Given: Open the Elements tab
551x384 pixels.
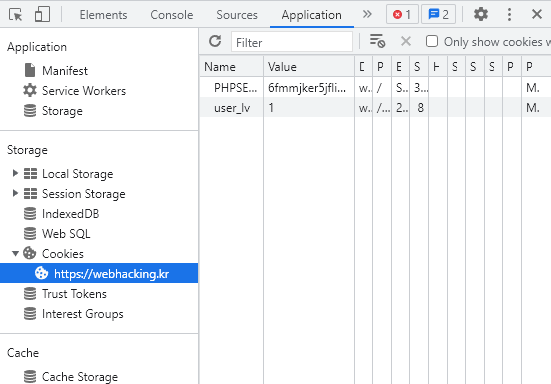Looking at the screenshot, I should click(103, 15).
